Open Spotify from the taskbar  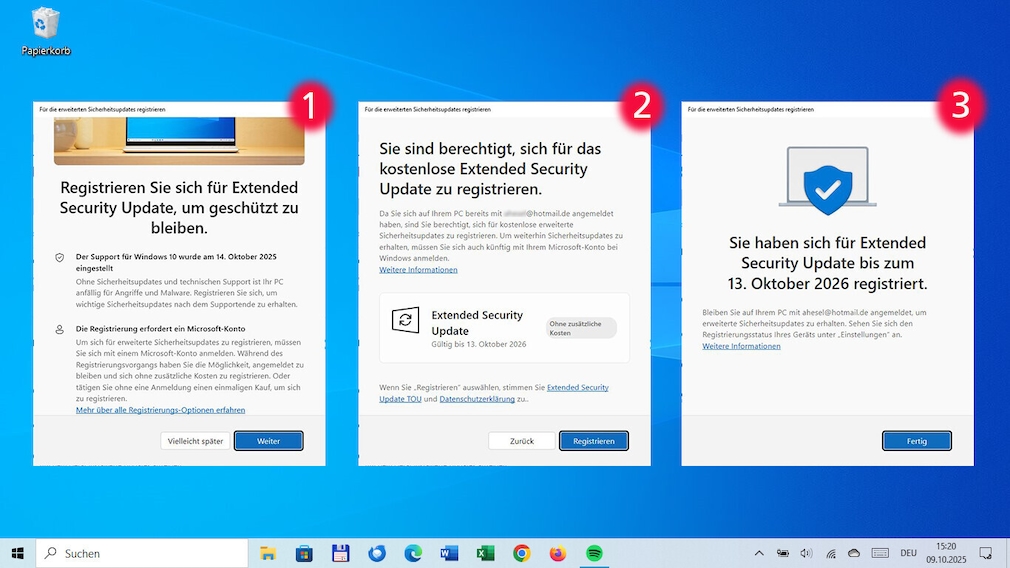click(x=594, y=553)
